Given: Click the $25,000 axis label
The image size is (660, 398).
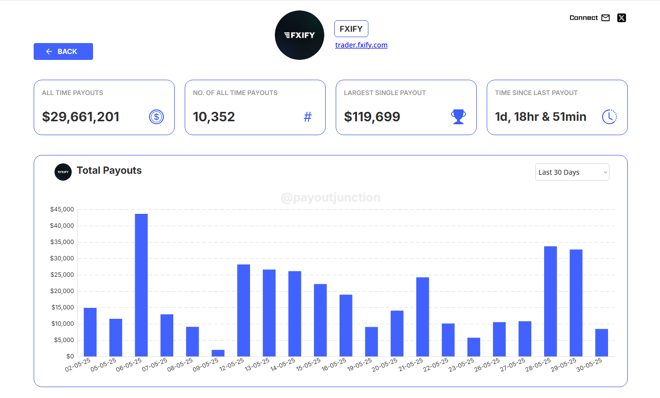Looking at the screenshot, I should 62,275.
